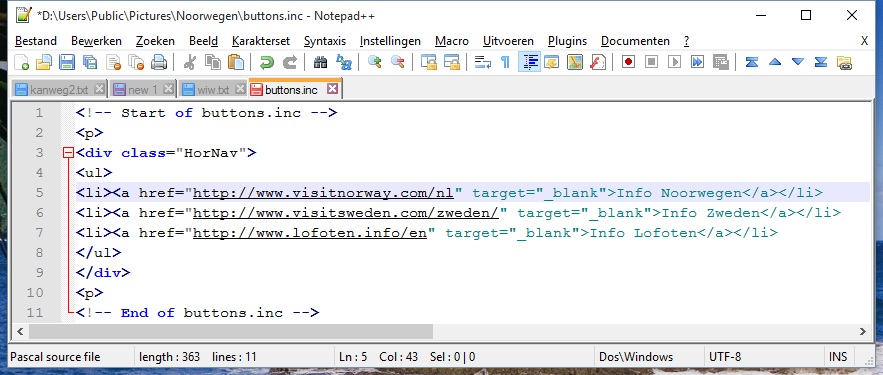The height and width of the screenshot is (375, 883).
Task: Open User Defined Language lightning icon
Action: pyautogui.click(x=551, y=61)
